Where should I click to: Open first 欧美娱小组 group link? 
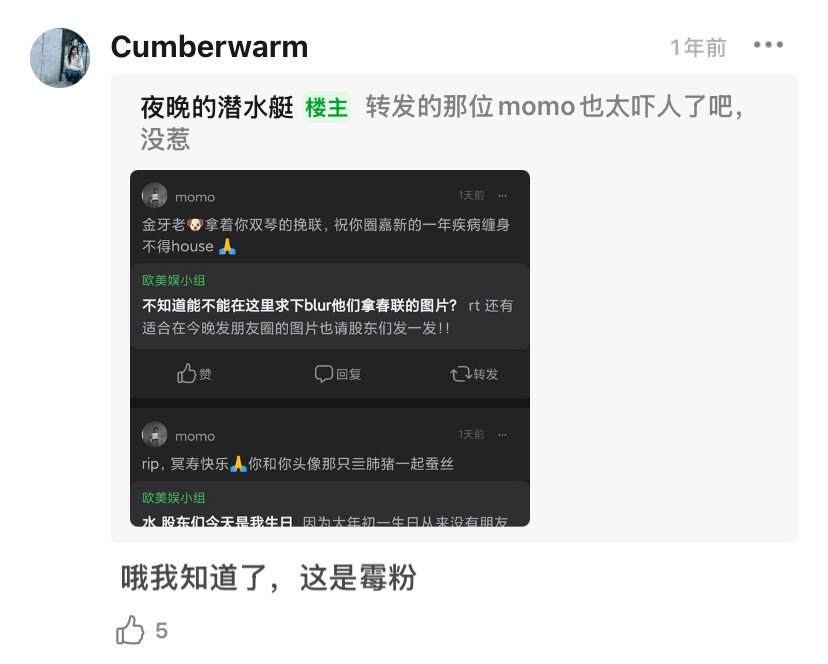click(x=174, y=280)
